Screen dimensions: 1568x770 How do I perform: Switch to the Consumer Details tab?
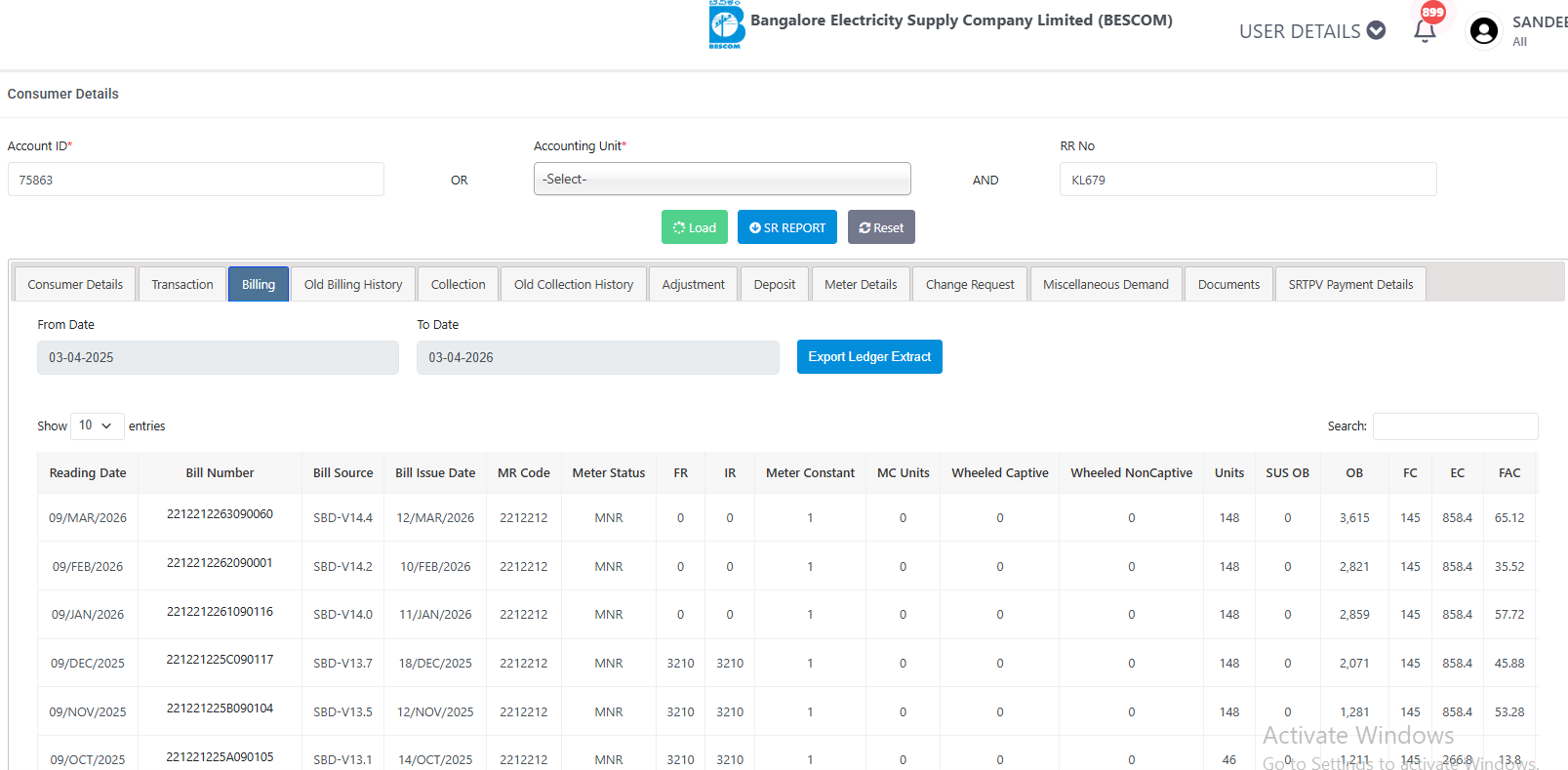pos(75,284)
